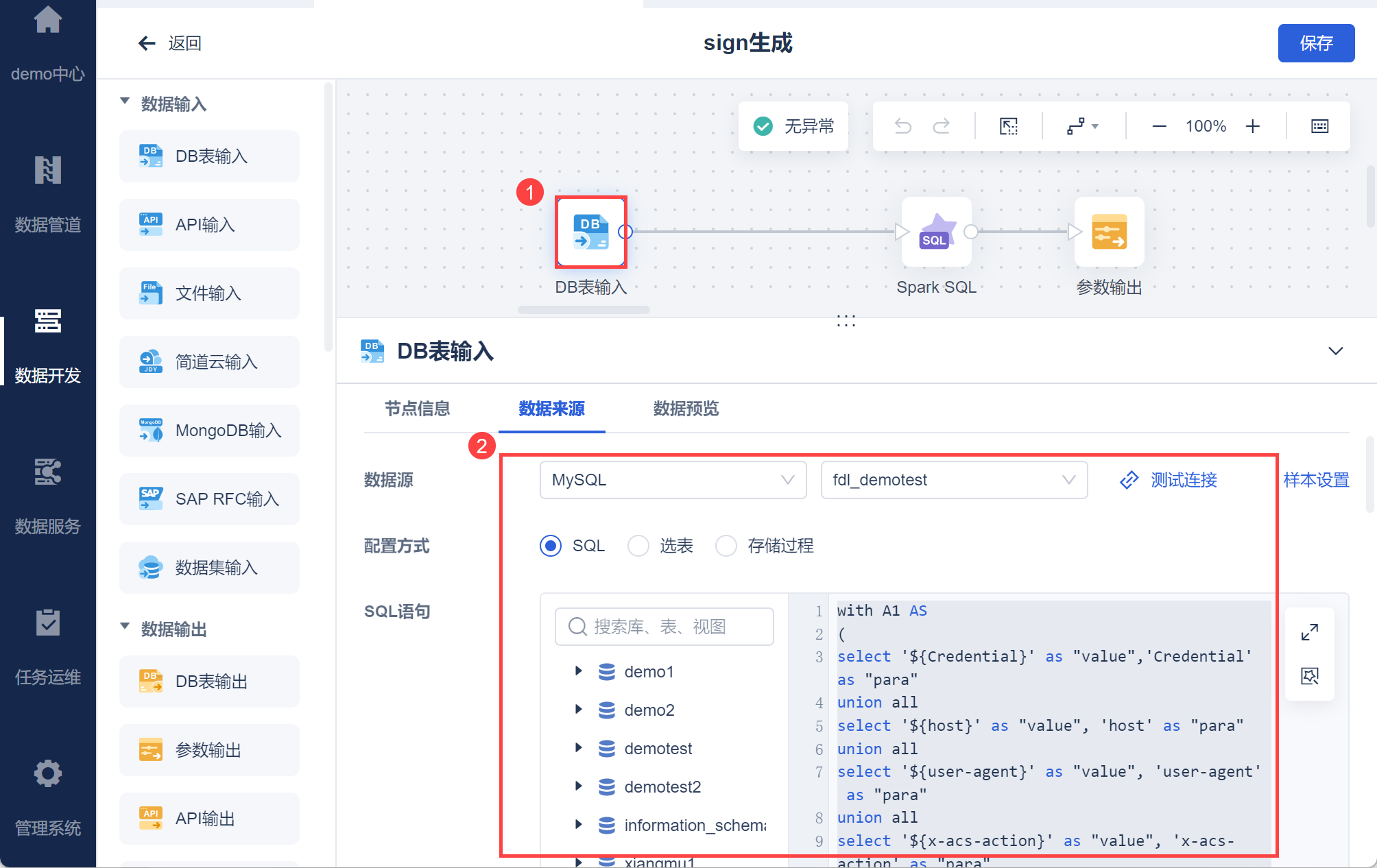1377x868 pixels.
Task: Click the undo arrow in toolbar
Action: point(903,126)
